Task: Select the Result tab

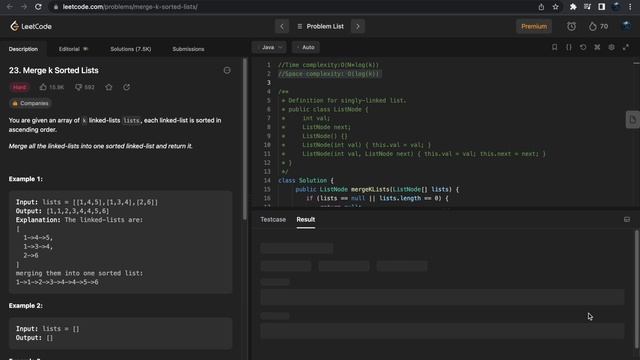Action: coord(306,220)
